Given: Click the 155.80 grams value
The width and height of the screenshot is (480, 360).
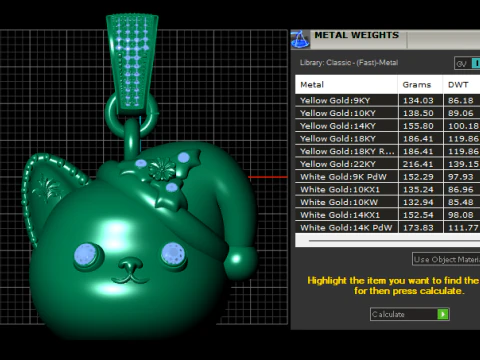Looking at the screenshot, I should coord(418,126).
